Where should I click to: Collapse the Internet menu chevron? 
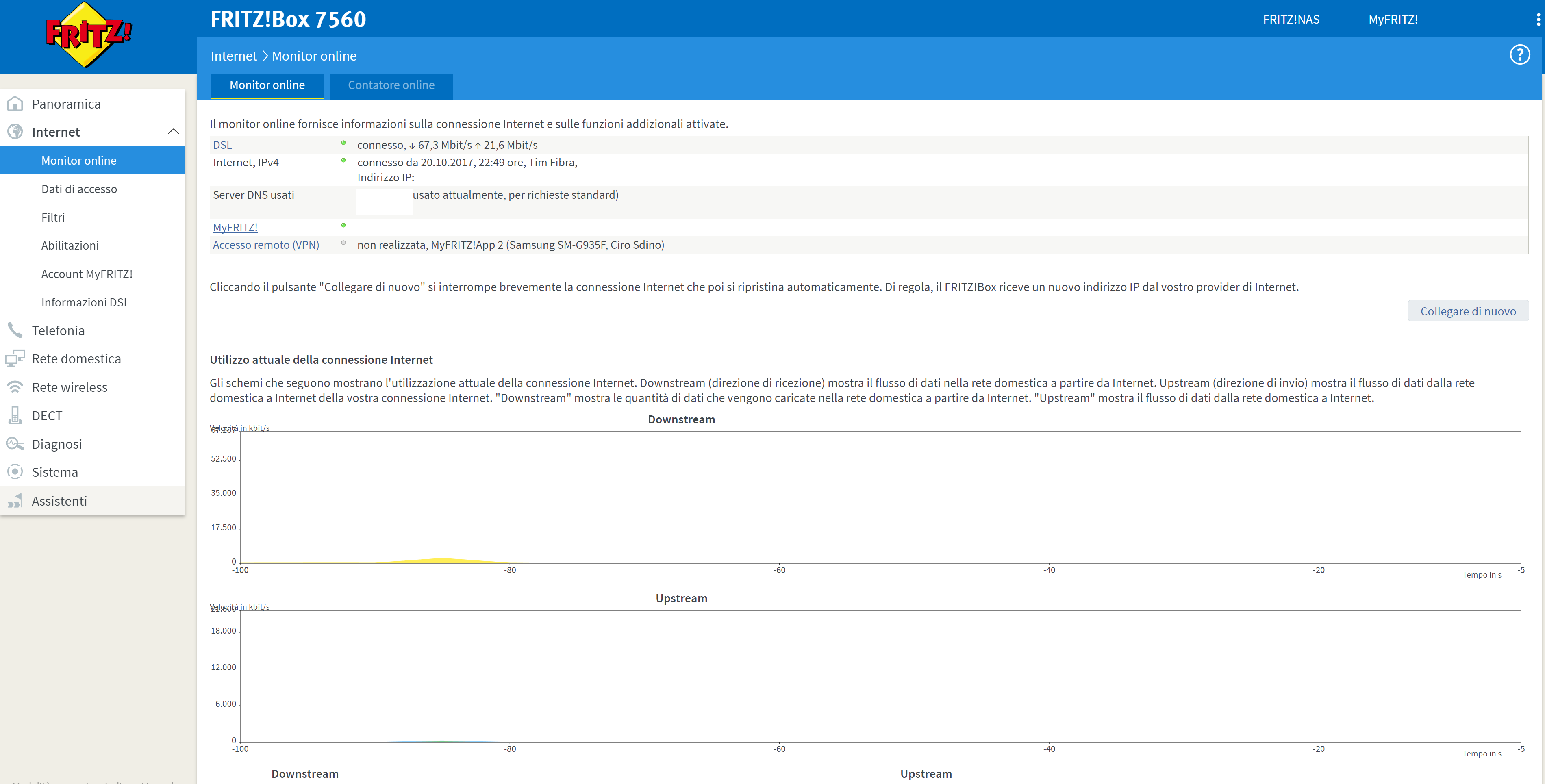[173, 132]
